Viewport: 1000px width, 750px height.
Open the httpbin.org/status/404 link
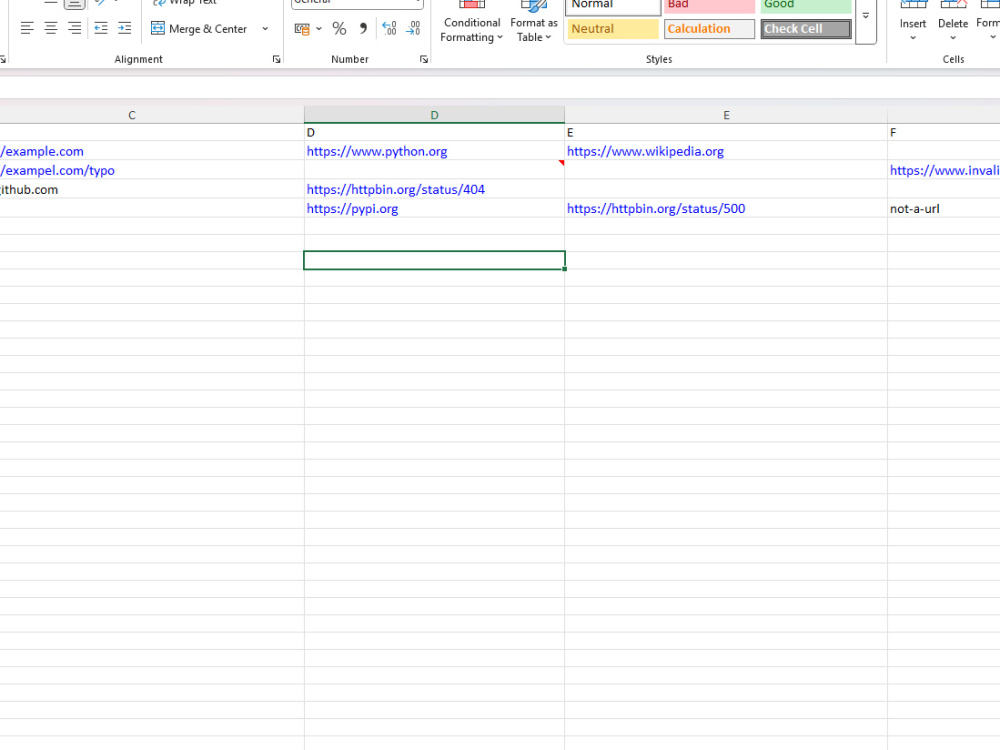tap(395, 189)
